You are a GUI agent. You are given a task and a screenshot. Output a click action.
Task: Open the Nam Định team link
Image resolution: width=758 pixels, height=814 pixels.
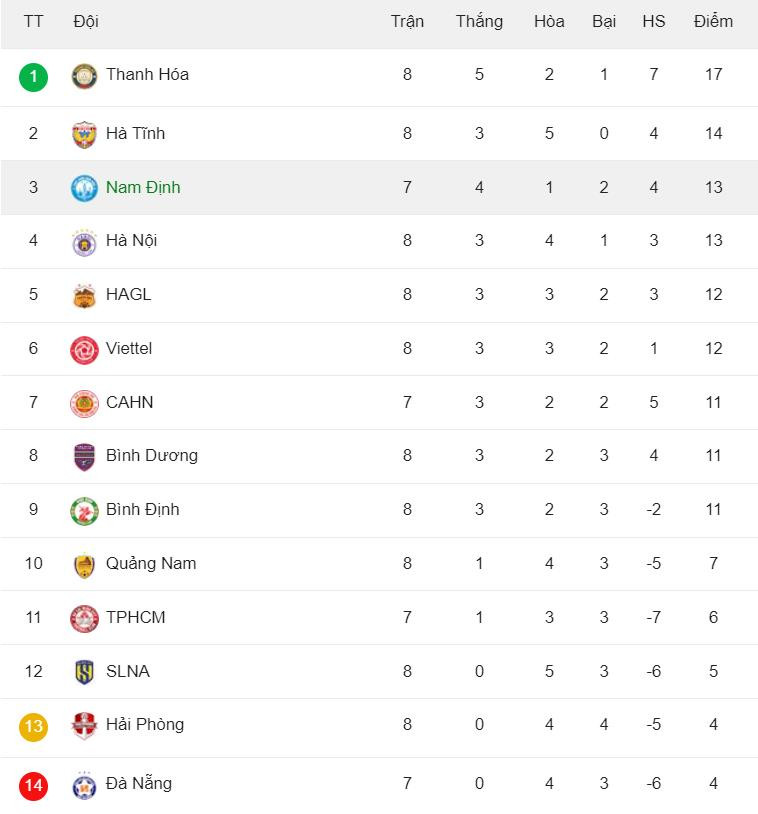pyautogui.click(x=143, y=187)
